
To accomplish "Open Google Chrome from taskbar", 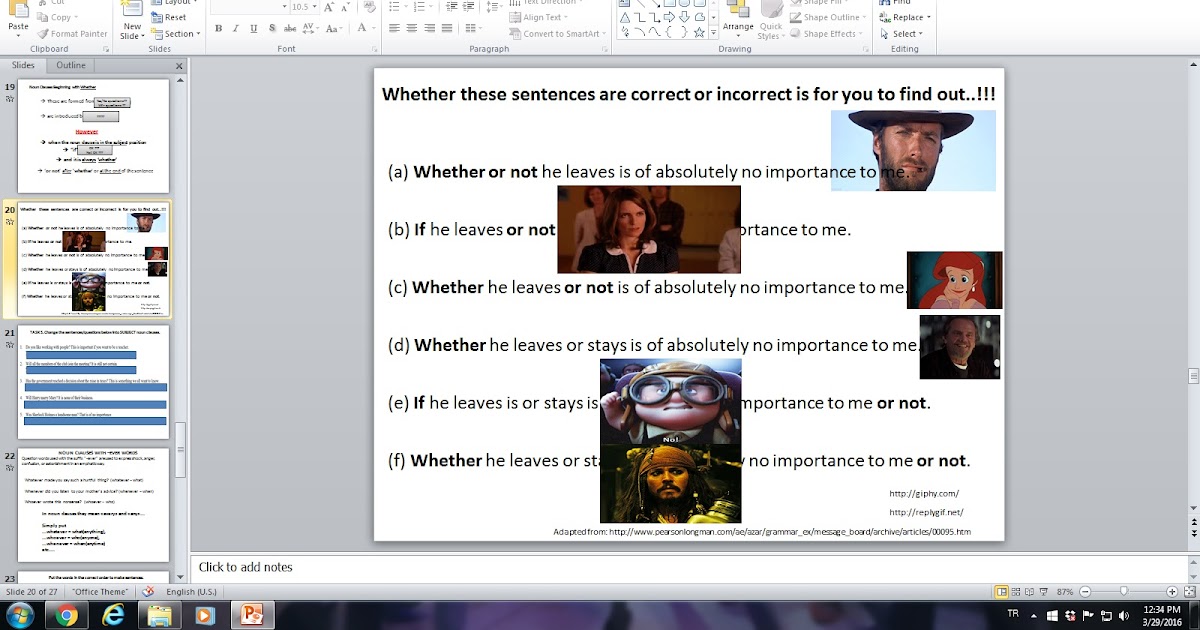I will pos(67,615).
